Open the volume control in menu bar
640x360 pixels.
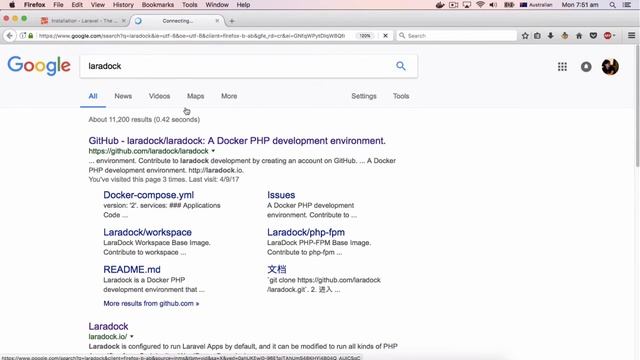493,5
